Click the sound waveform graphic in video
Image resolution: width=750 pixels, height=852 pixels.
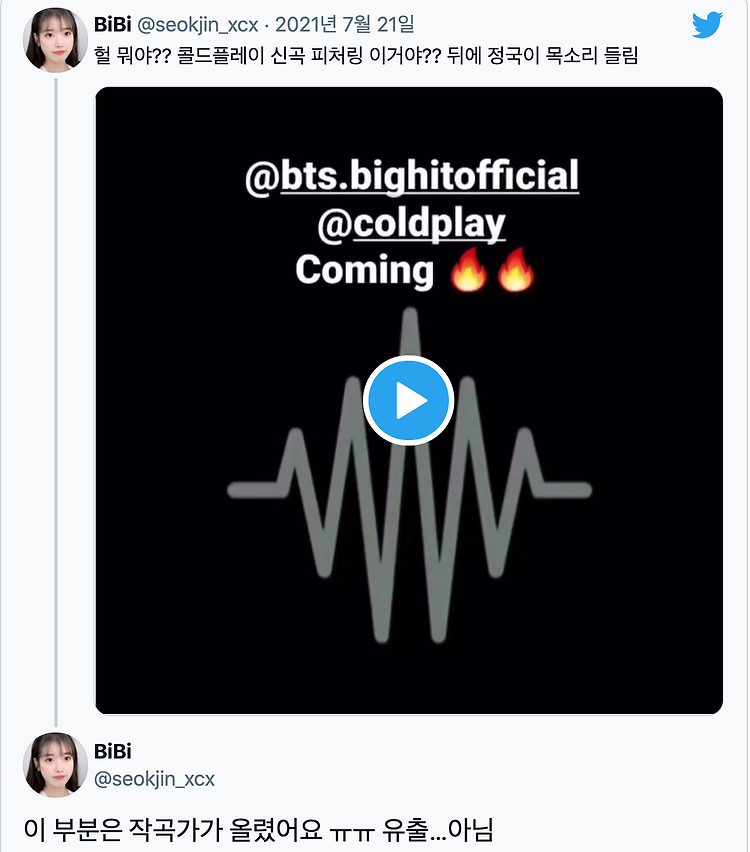pyautogui.click(x=409, y=475)
